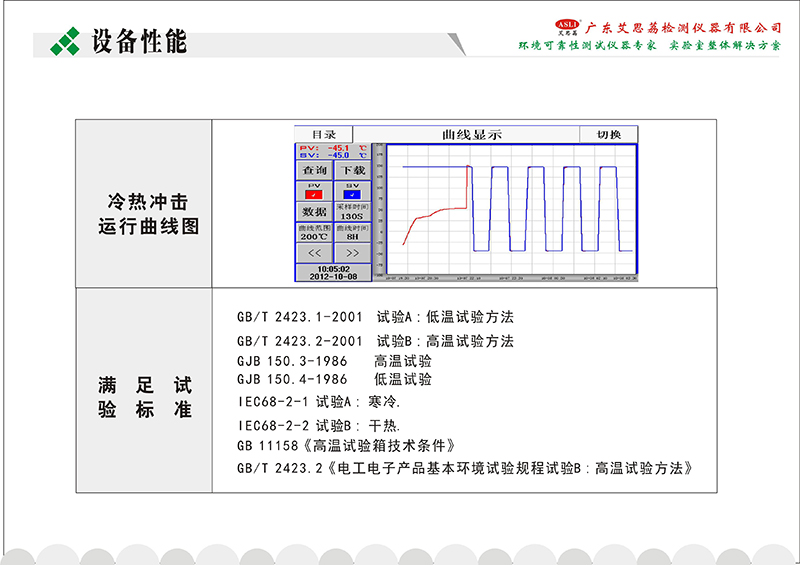
Task: Open the 曲线范围 200℃ setting
Action: pyautogui.click(x=314, y=233)
